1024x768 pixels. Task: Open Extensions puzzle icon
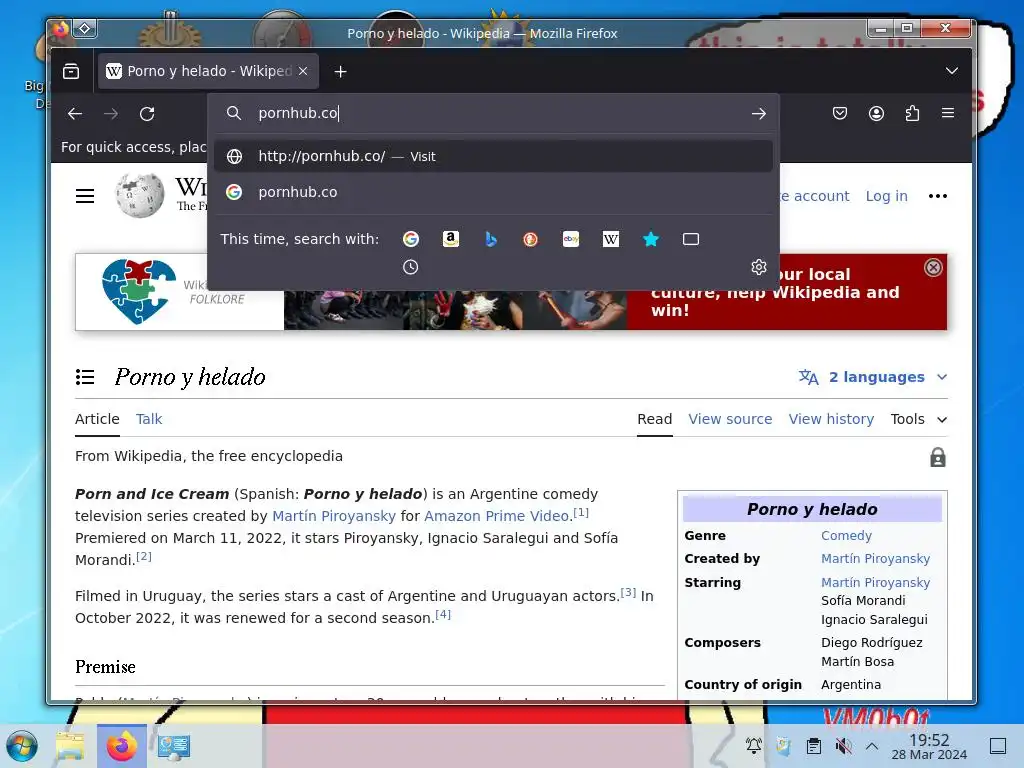(x=912, y=114)
